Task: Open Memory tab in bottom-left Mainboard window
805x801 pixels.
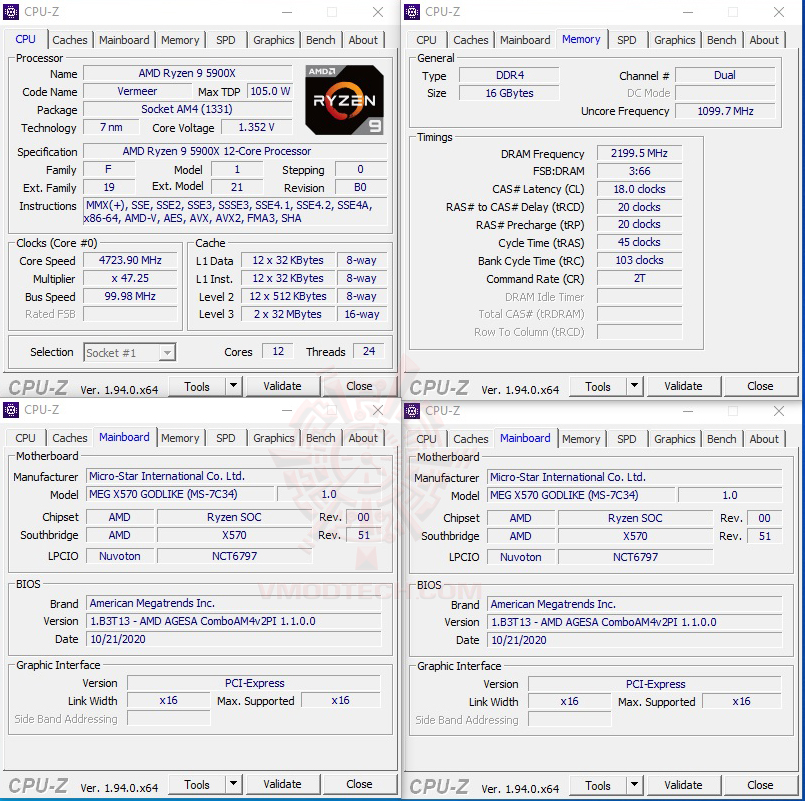Action: coord(180,438)
